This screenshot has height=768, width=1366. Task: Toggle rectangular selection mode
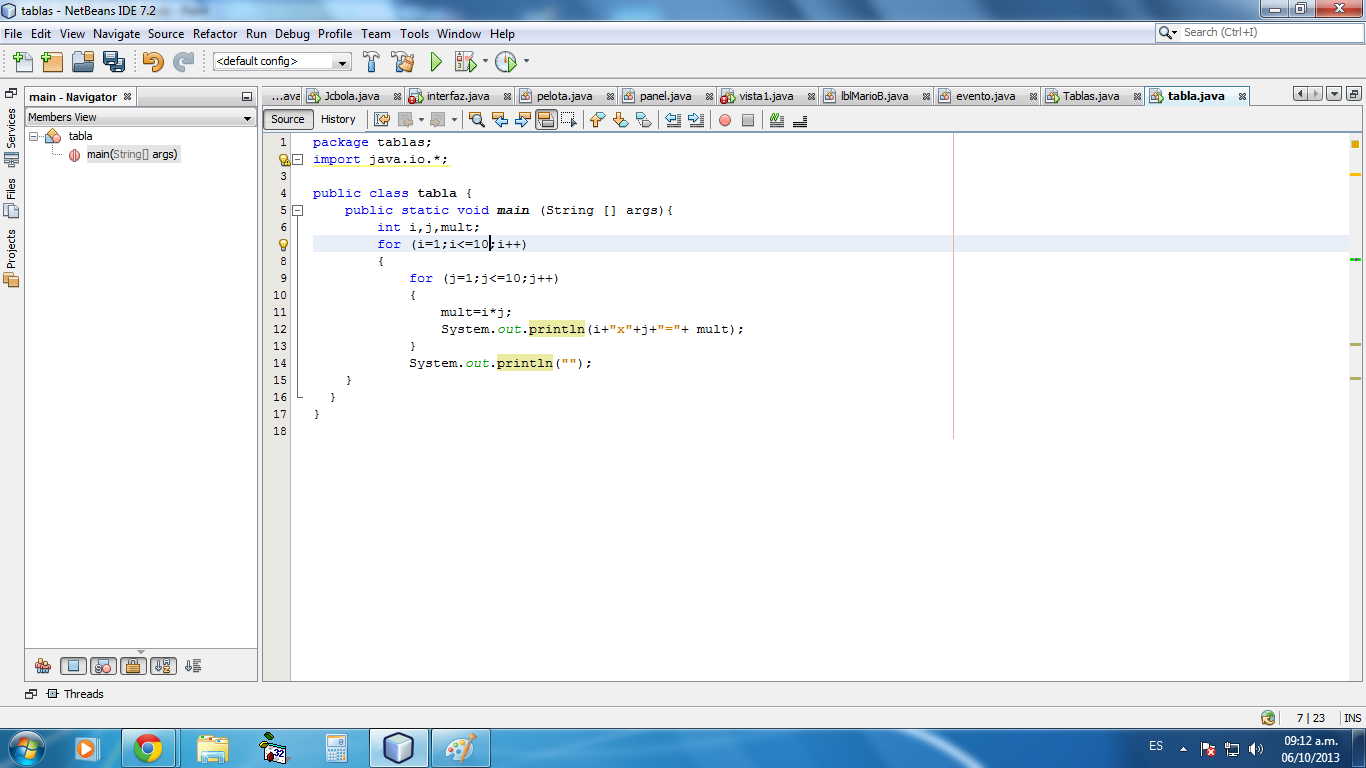click(x=570, y=119)
